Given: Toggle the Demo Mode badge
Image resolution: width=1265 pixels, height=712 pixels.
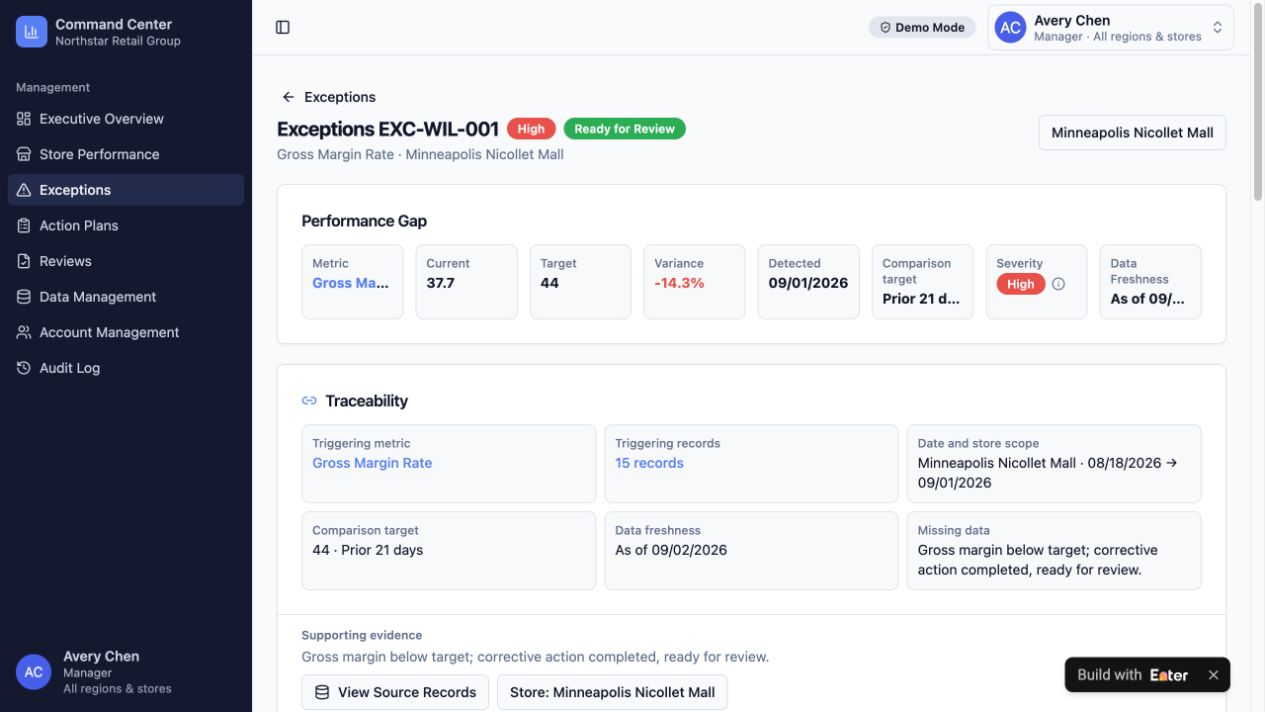Looking at the screenshot, I should pyautogui.click(x=922, y=28).
